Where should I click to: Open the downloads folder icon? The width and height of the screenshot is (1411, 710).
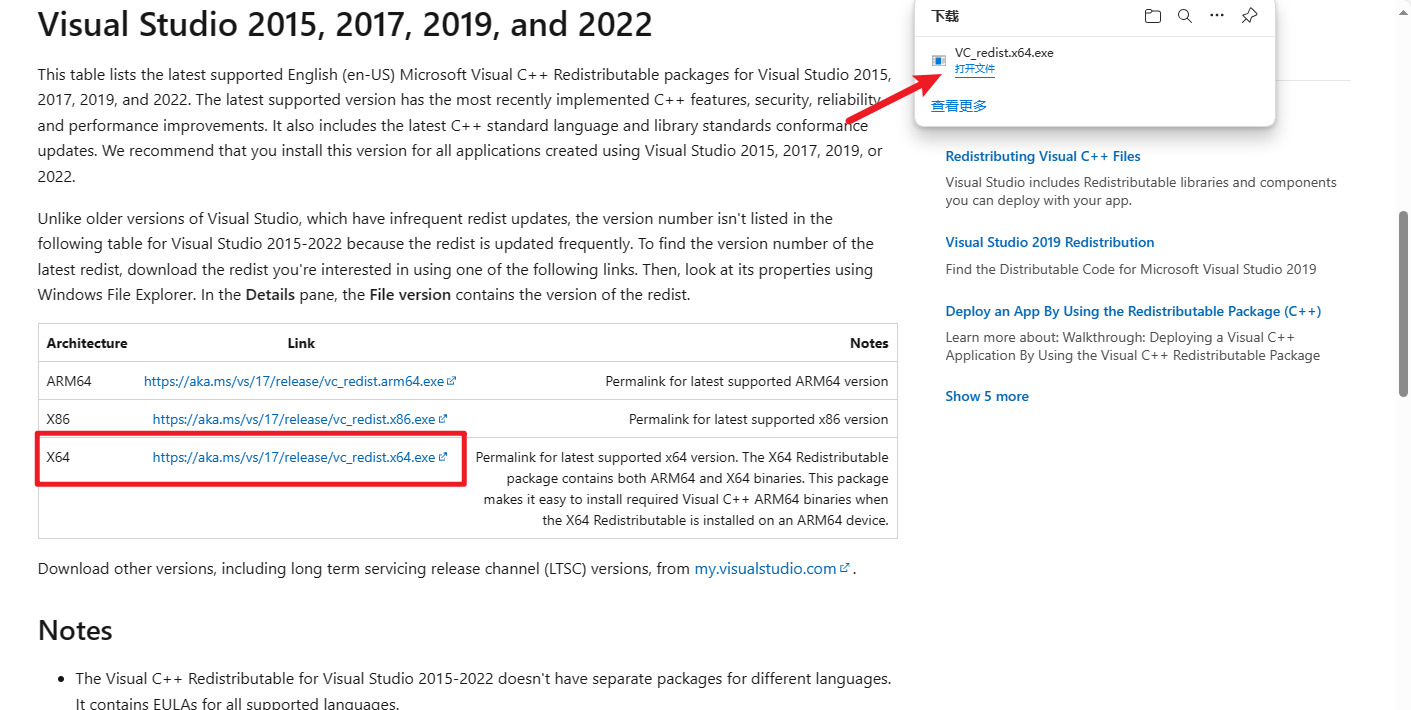pyautogui.click(x=1153, y=16)
